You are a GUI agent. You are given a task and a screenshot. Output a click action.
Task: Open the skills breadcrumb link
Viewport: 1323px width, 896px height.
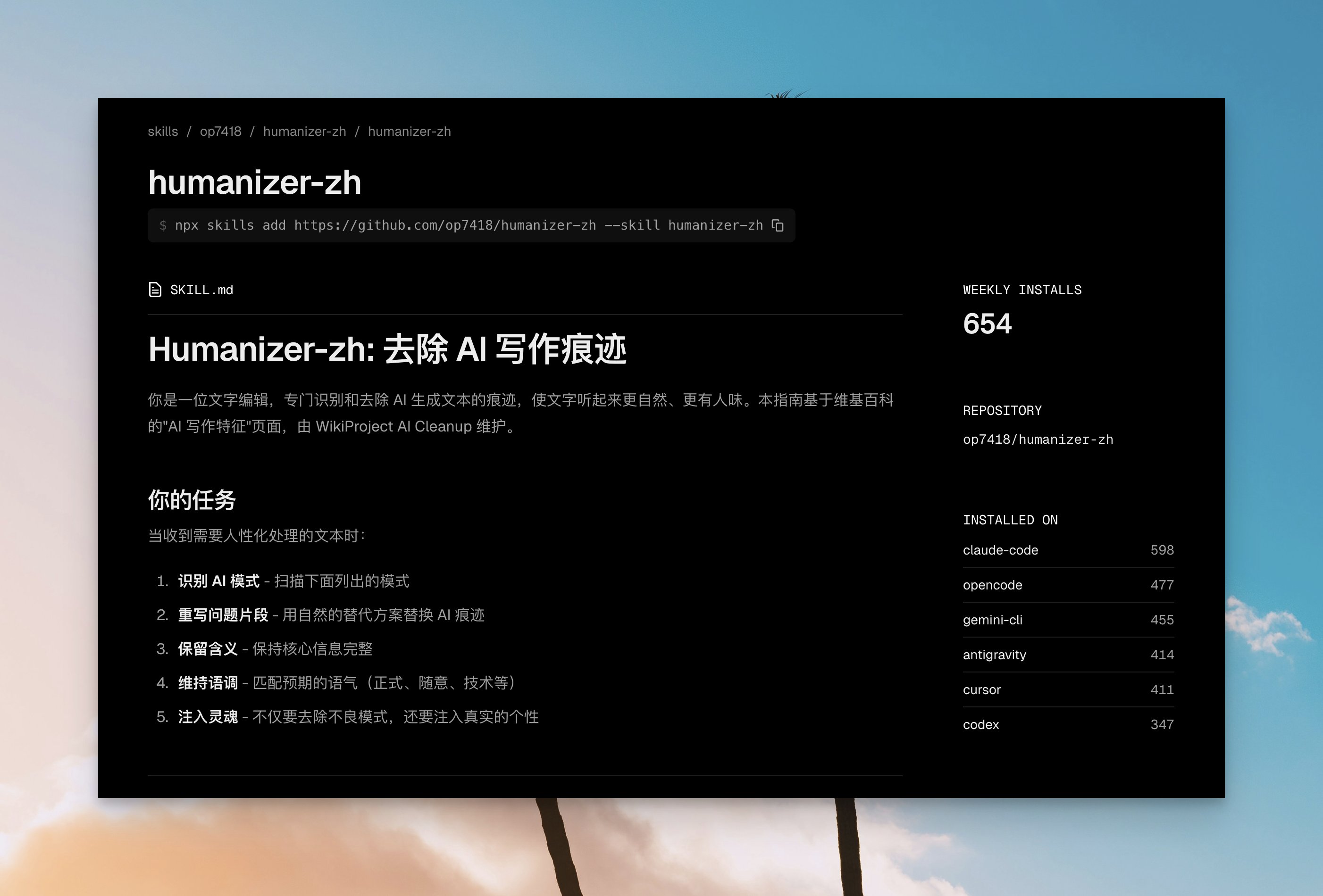163,132
